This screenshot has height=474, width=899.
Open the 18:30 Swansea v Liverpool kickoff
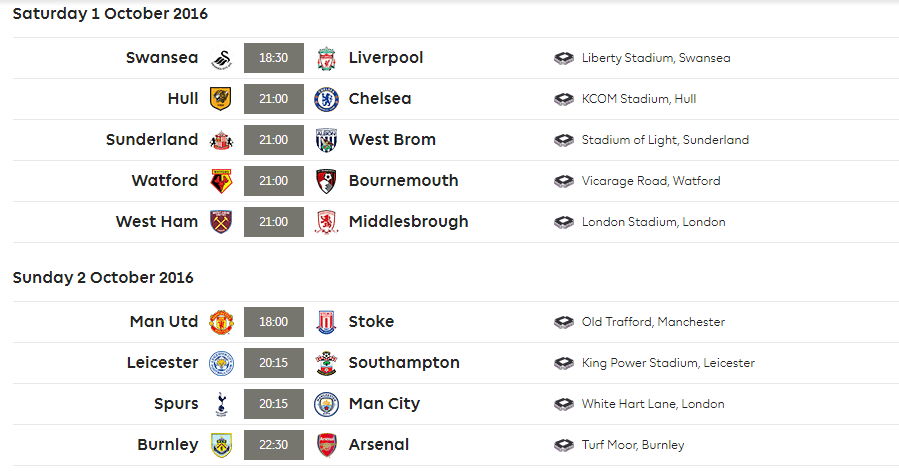[x=273, y=58]
